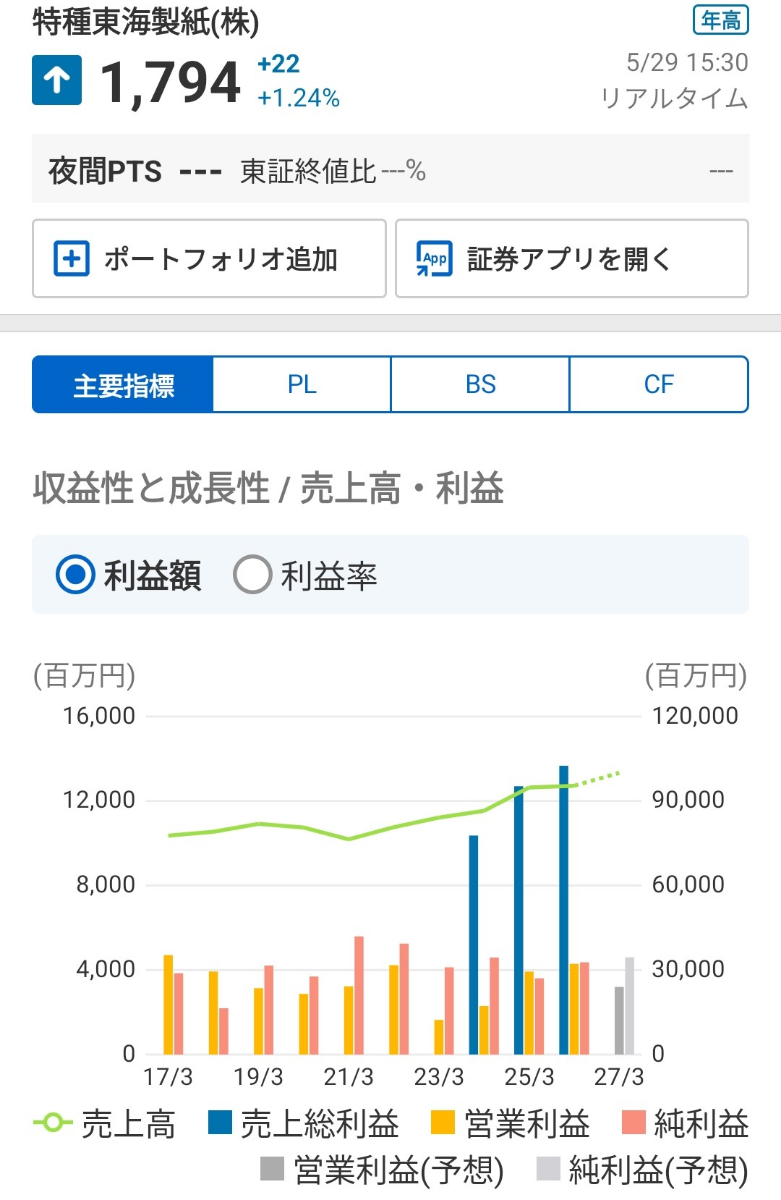
Task: Click the x-axis label 21/3
Action: (x=348, y=1078)
